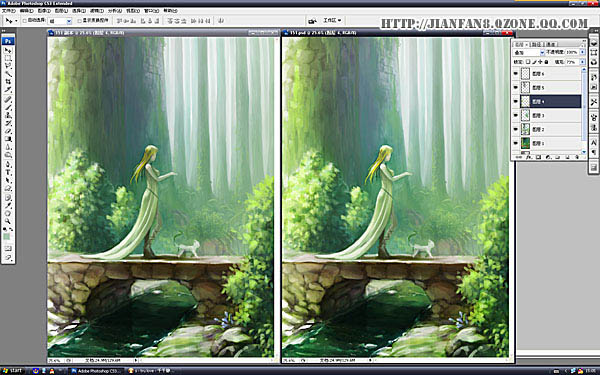Open the Adobe Photoshop CS3 taskbar button
Viewport: 600px width, 375px height.
(x=96, y=371)
